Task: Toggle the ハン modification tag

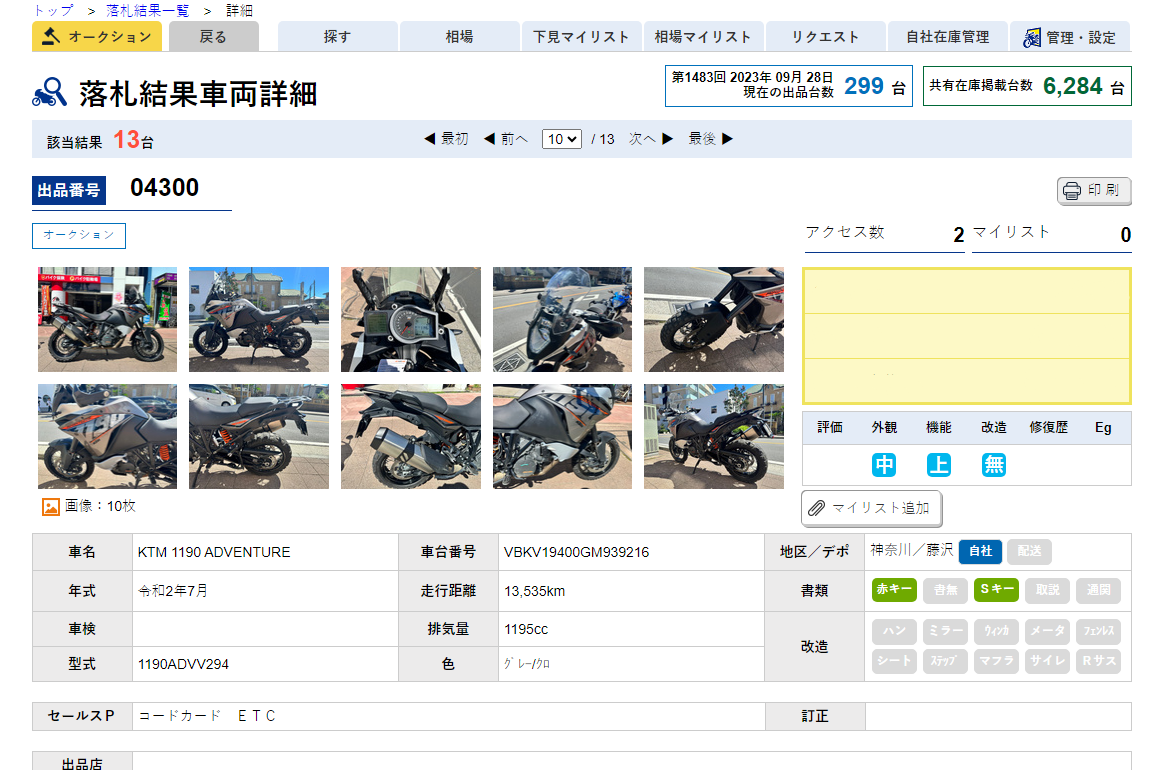Action: (894, 632)
